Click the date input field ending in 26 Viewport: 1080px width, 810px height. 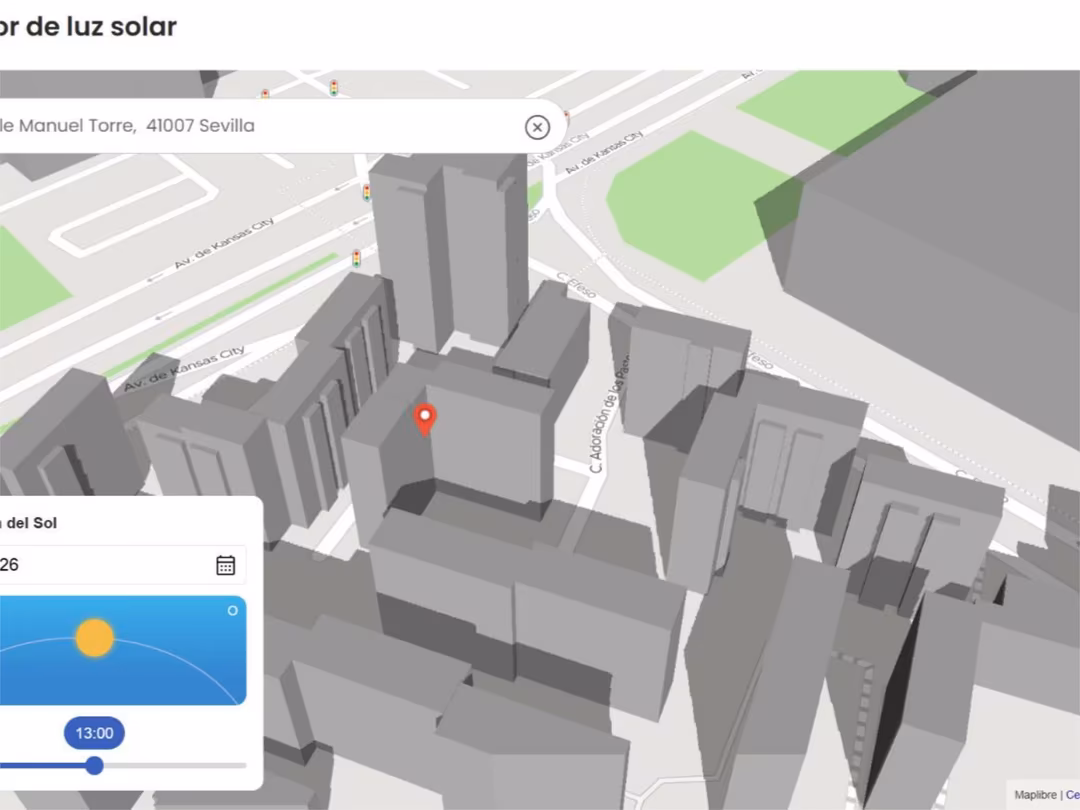click(x=100, y=565)
